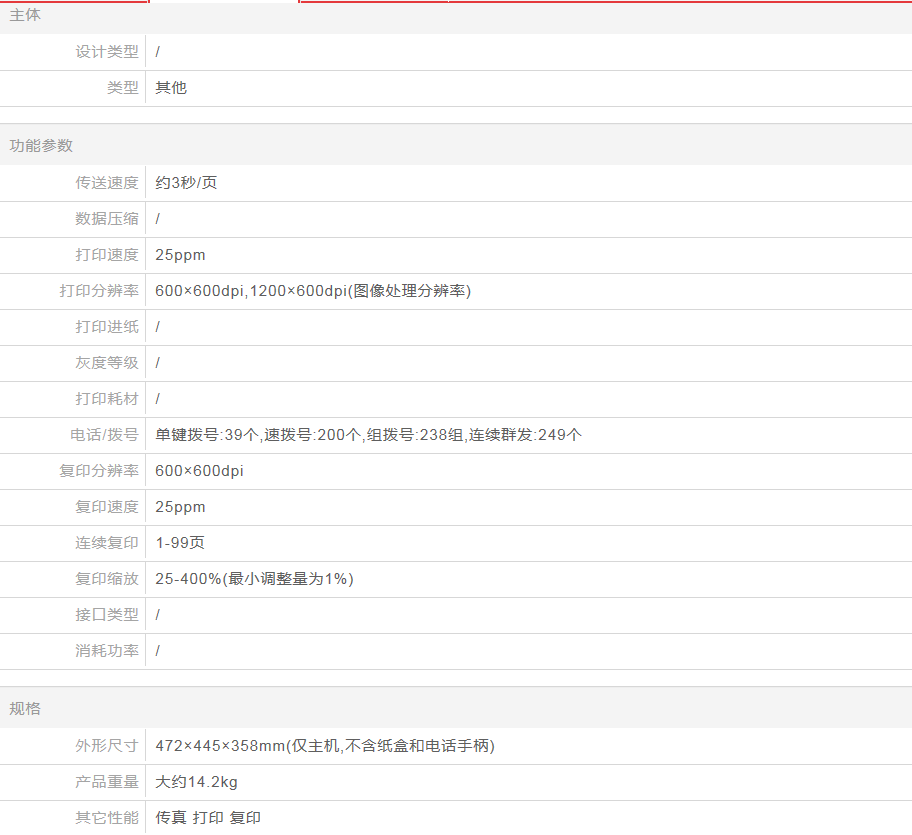Select the 设计类型 row label
The height and width of the screenshot is (835, 912).
click(107, 52)
